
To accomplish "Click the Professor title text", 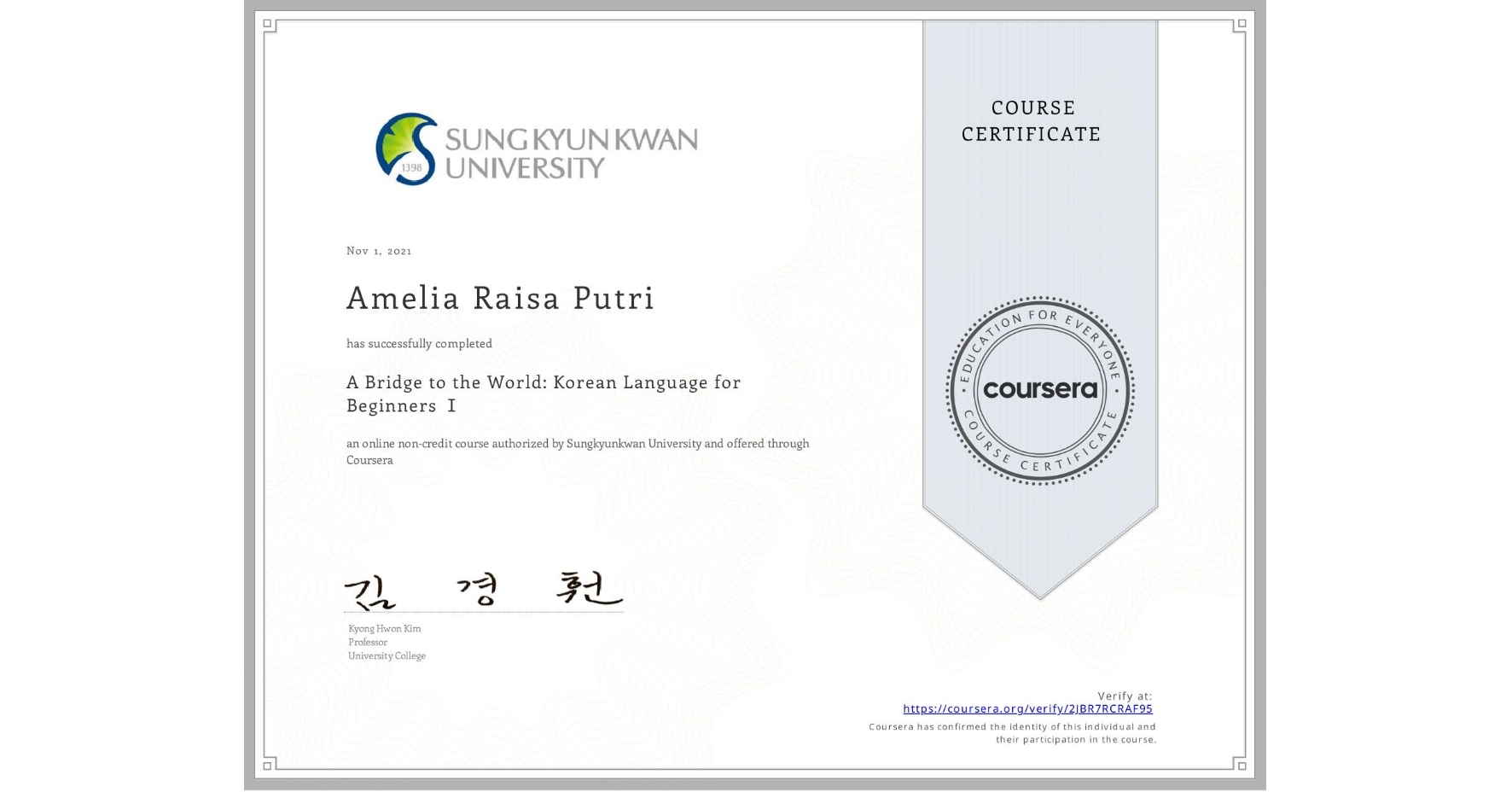I will (x=368, y=642).
